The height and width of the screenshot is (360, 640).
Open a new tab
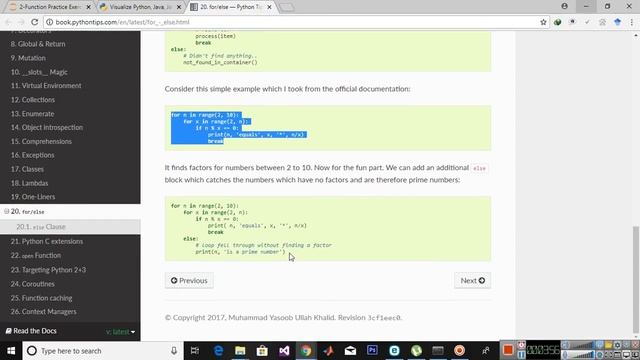pyautogui.click(x=287, y=7)
